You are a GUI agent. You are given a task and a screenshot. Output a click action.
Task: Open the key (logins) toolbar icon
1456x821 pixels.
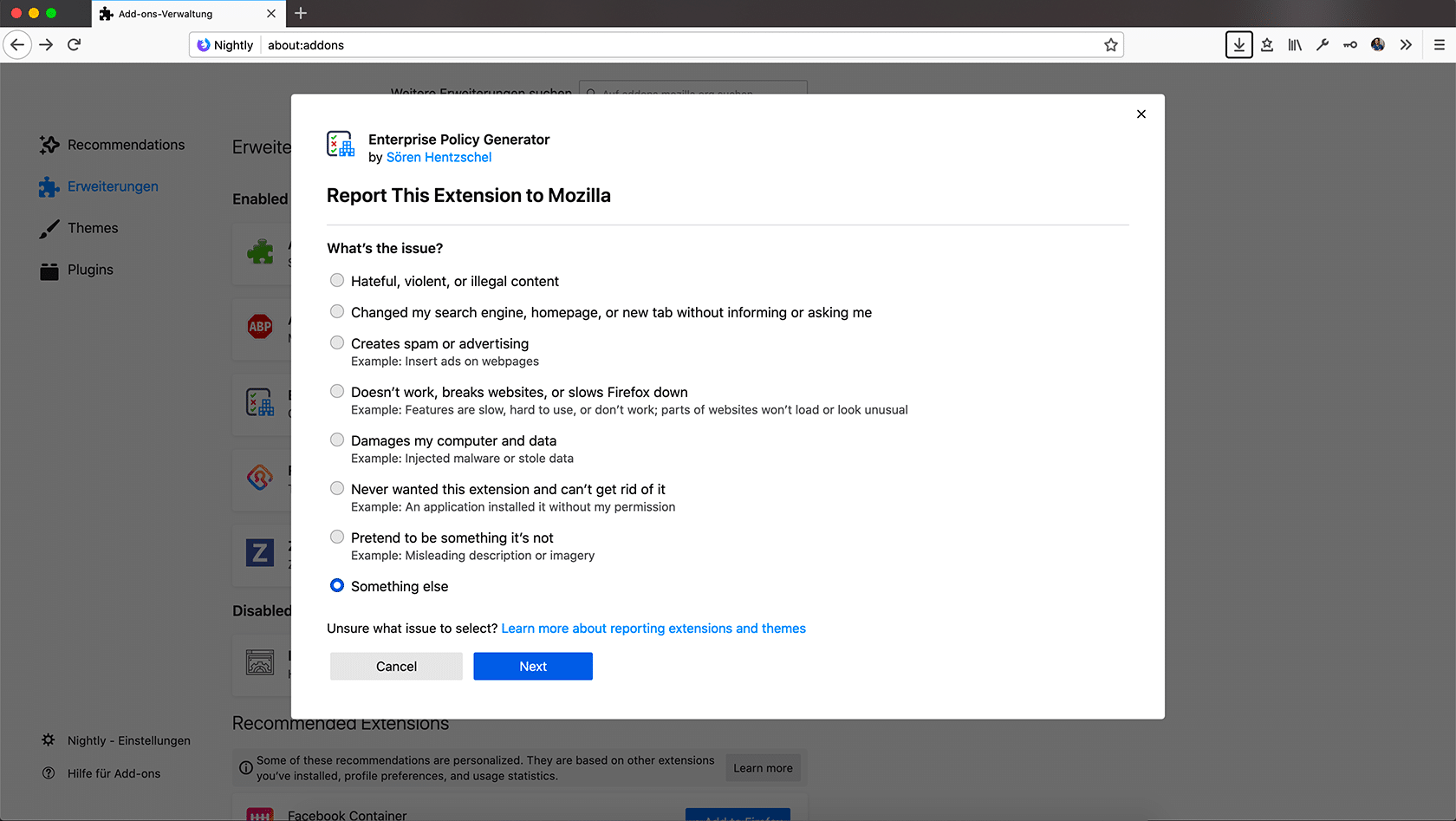tap(1350, 45)
